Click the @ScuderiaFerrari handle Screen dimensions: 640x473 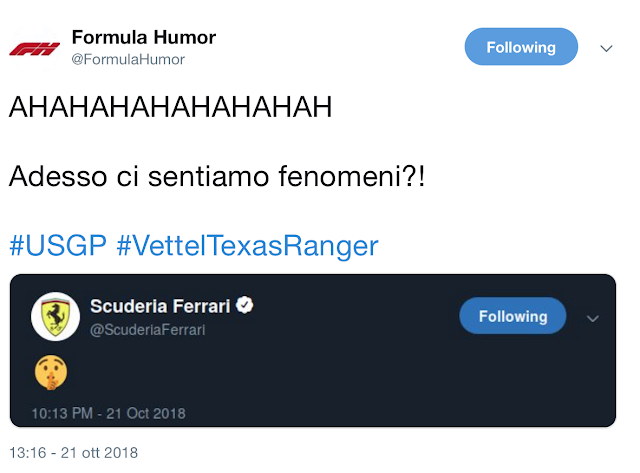click(148, 328)
